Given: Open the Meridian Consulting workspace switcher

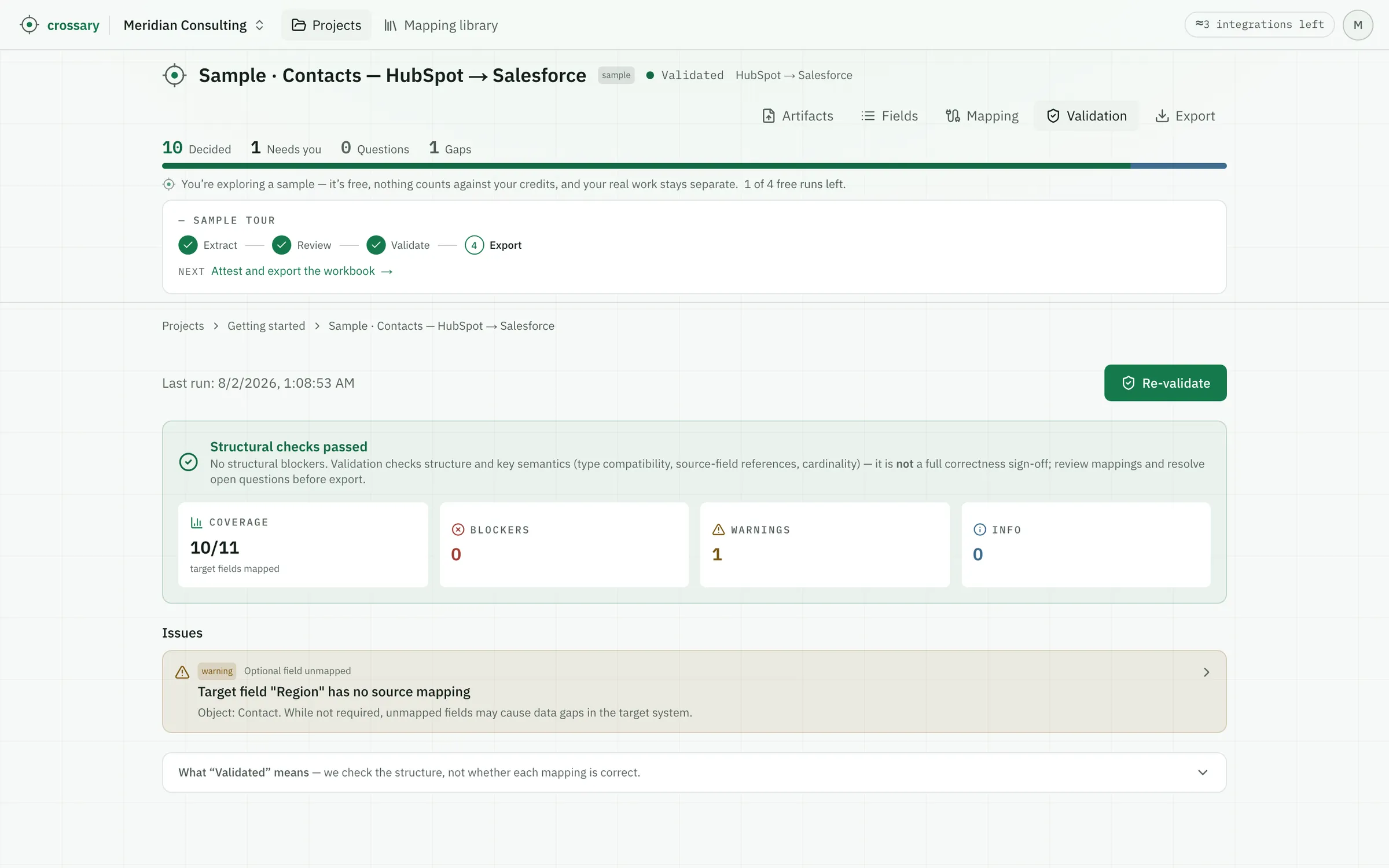Looking at the screenshot, I should click(x=194, y=25).
